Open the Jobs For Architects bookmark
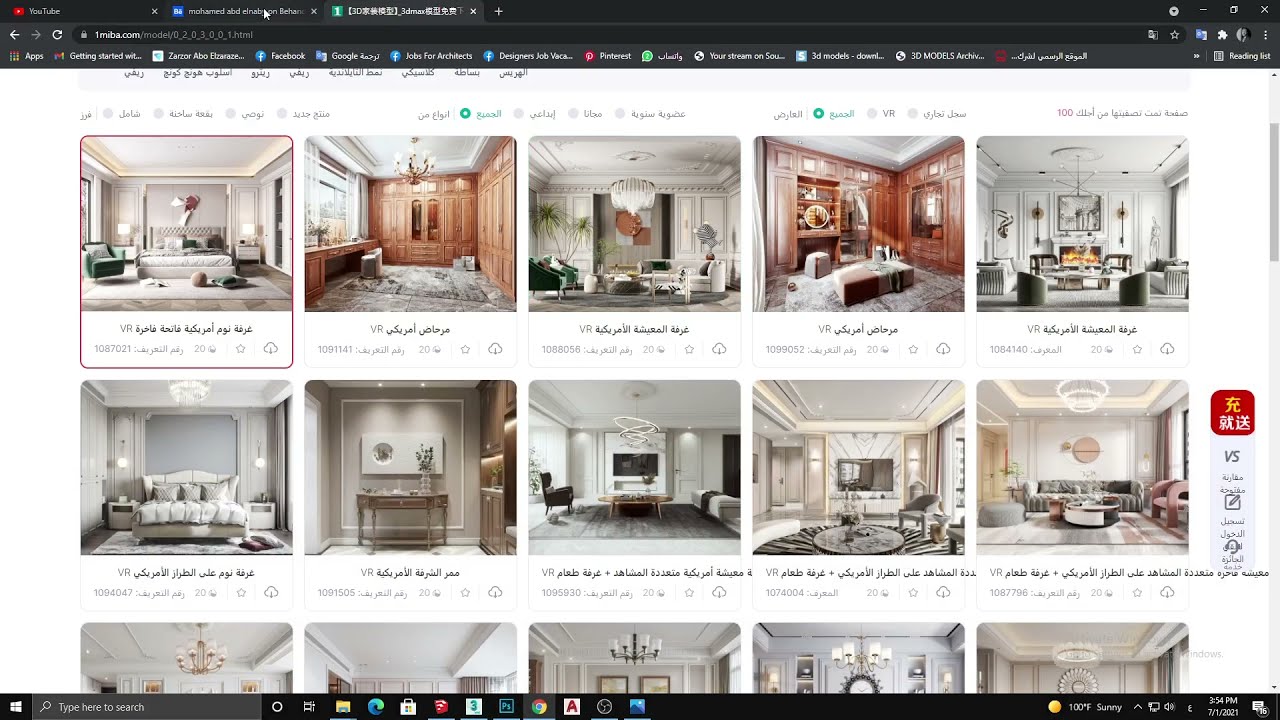 pyautogui.click(x=431, y=56)
